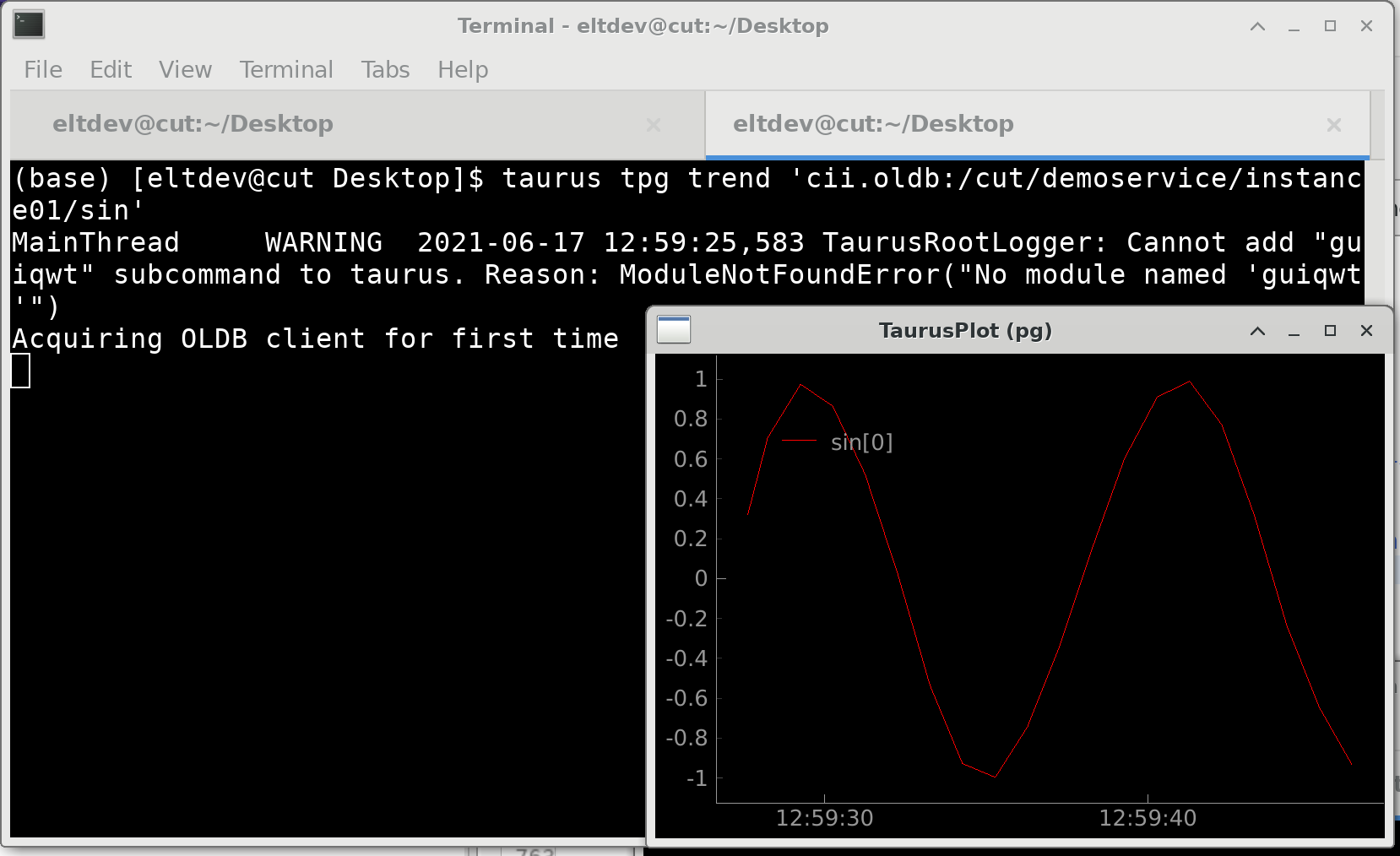Click the Terminal icon in the window title bar
The image size is (1400, 856).
(x=28, y=25)
